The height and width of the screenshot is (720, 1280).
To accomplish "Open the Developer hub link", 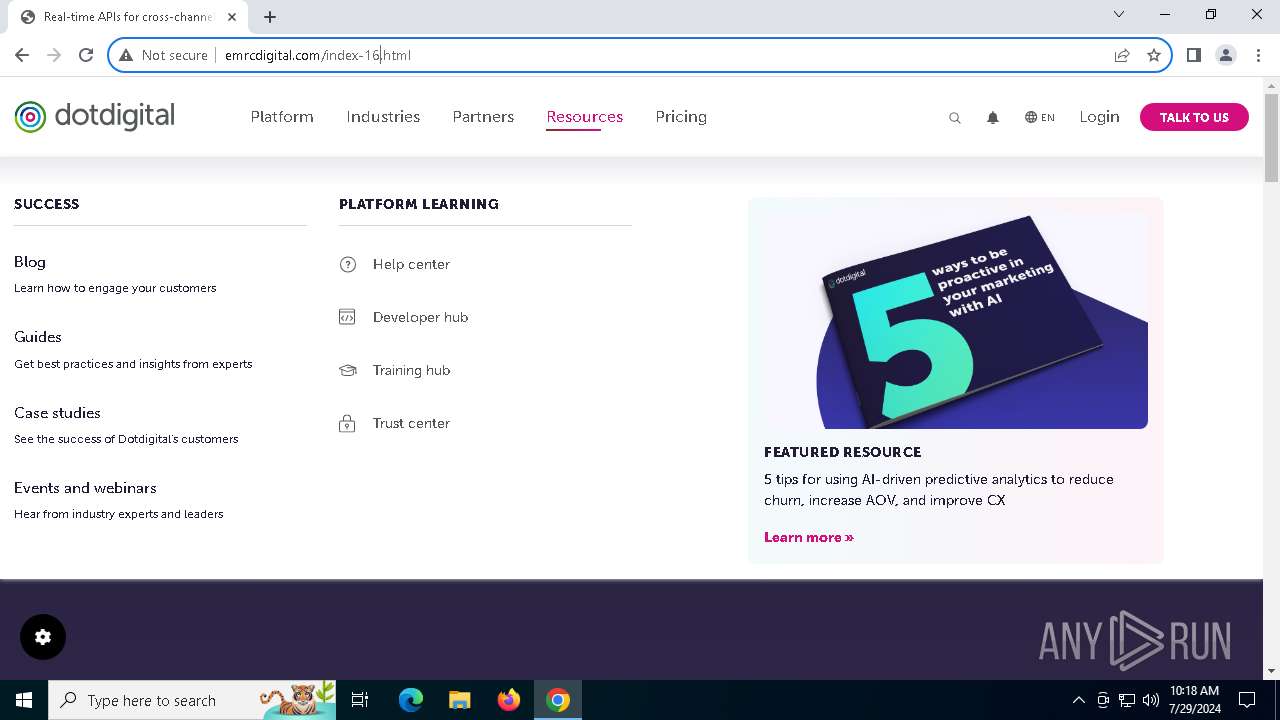I will coord(420,317).
